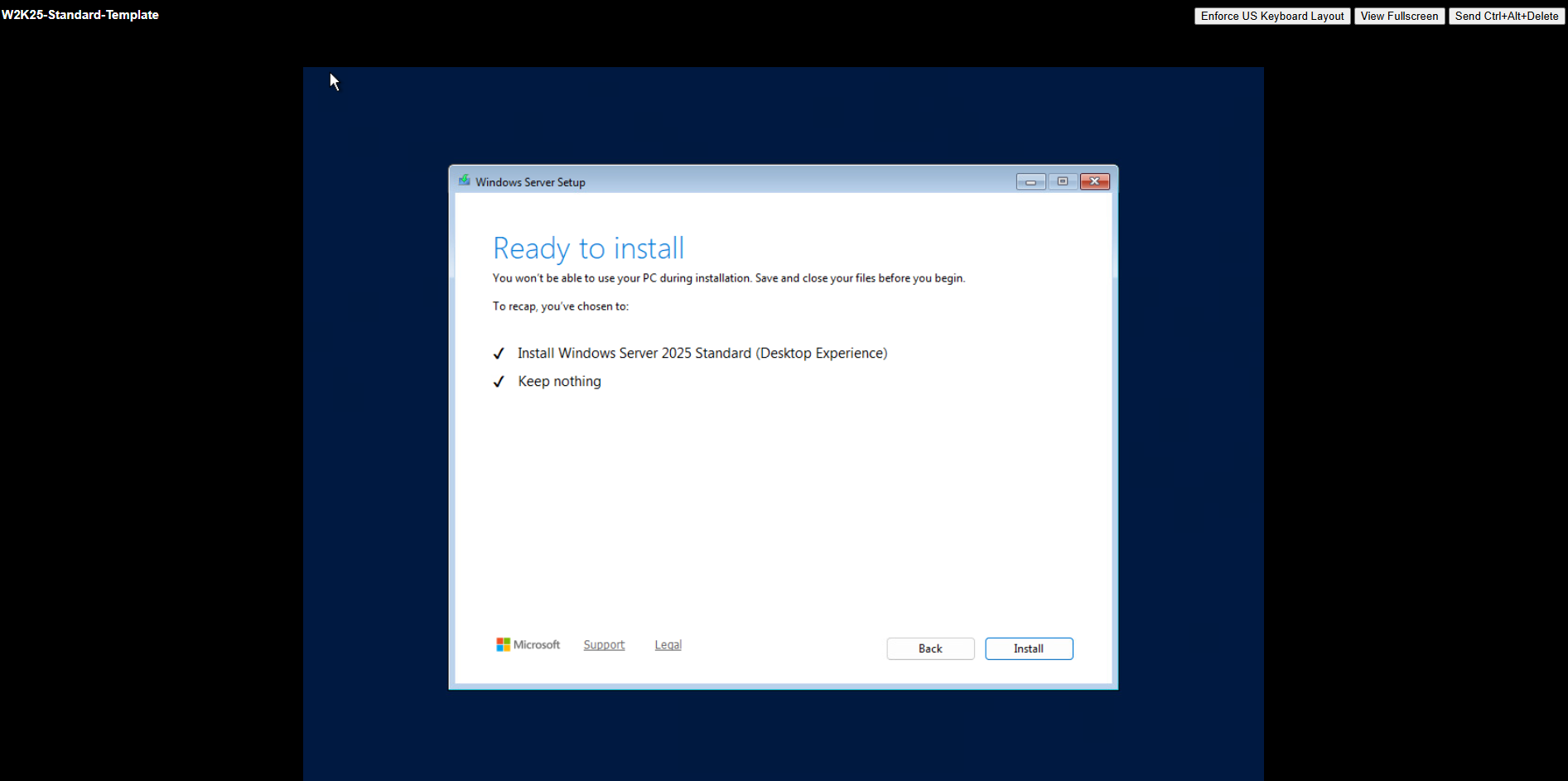Go back with the Back button
Image resolution: width=1568 pixels, height=781 pixels.
[930, 648]
